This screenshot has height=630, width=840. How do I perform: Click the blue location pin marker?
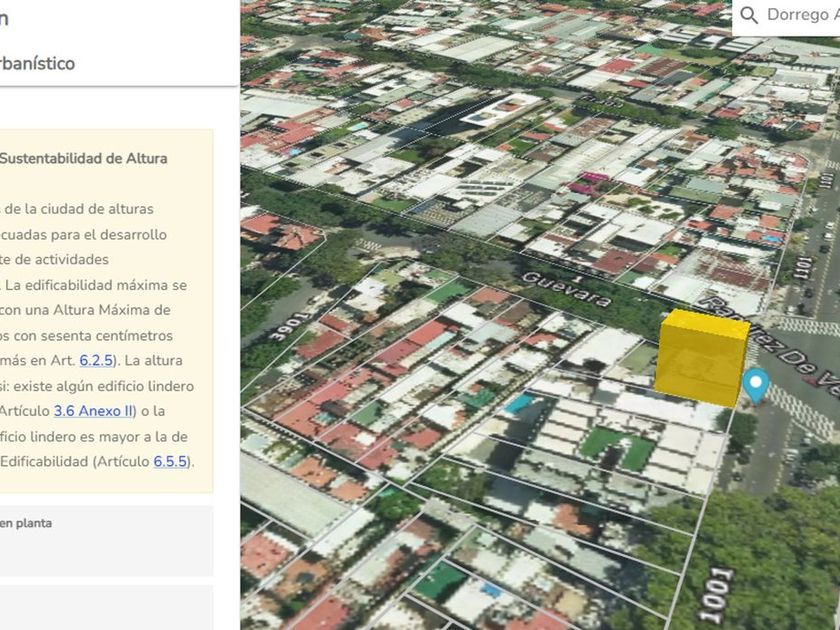click(756, 384)
